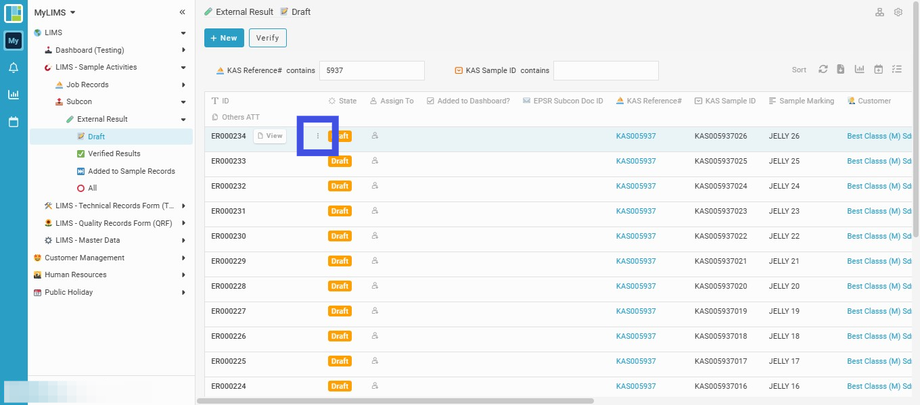Image resolution: width=920 pixels, height=405 pixels.
Task: Click the KAS Sample ID filter icon
Action: 459,70
